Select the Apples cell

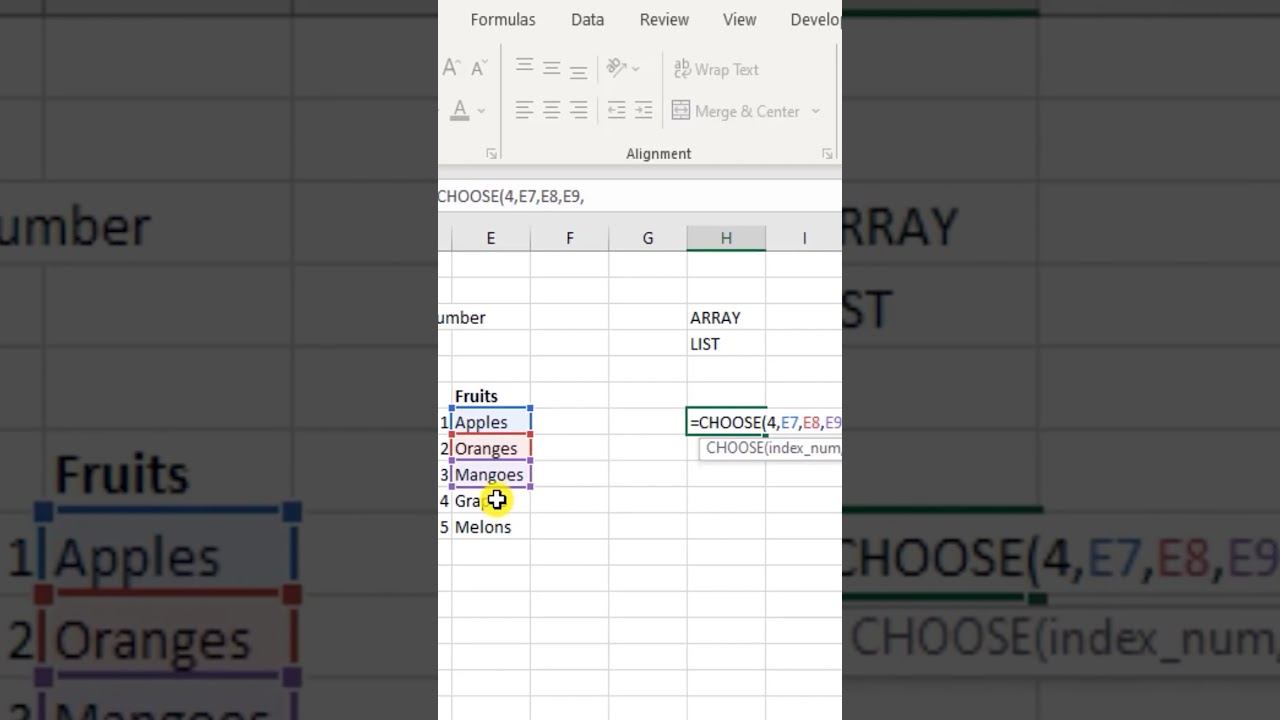tap(491, 422)
